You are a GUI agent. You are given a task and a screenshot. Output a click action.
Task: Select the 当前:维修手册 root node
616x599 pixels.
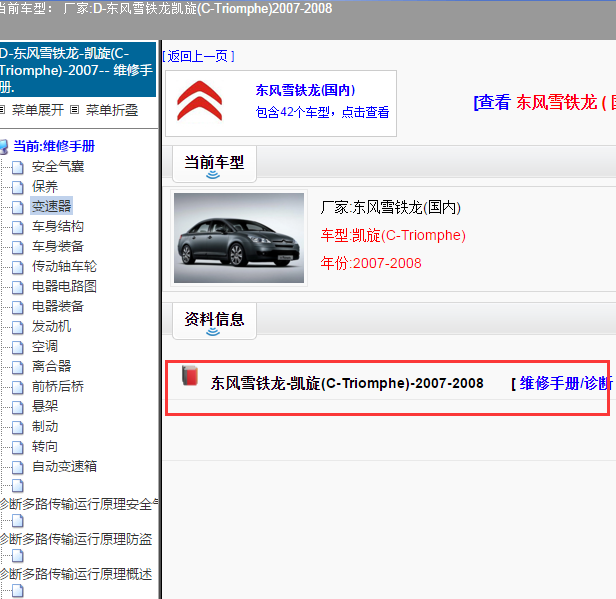click(x=54, y=146)
